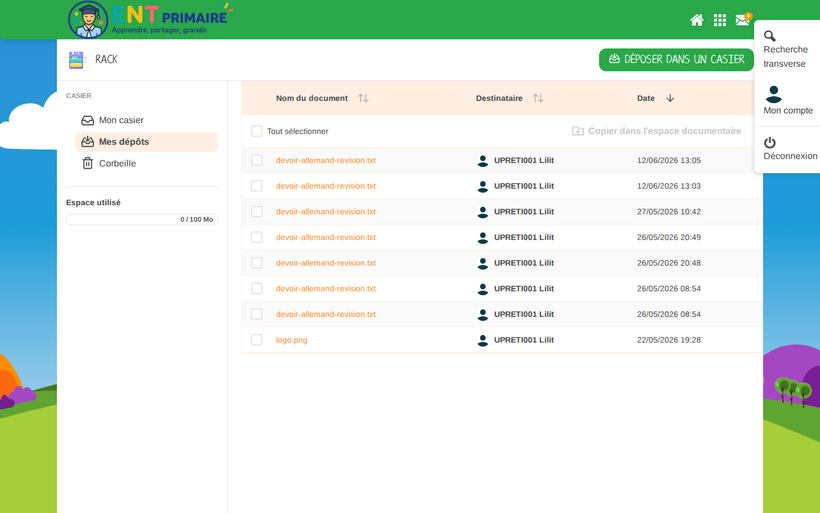Image resolution: width=820 pixels, height=513 pixels.
Task: Open the logo.png file link
Action: [291, 340]
